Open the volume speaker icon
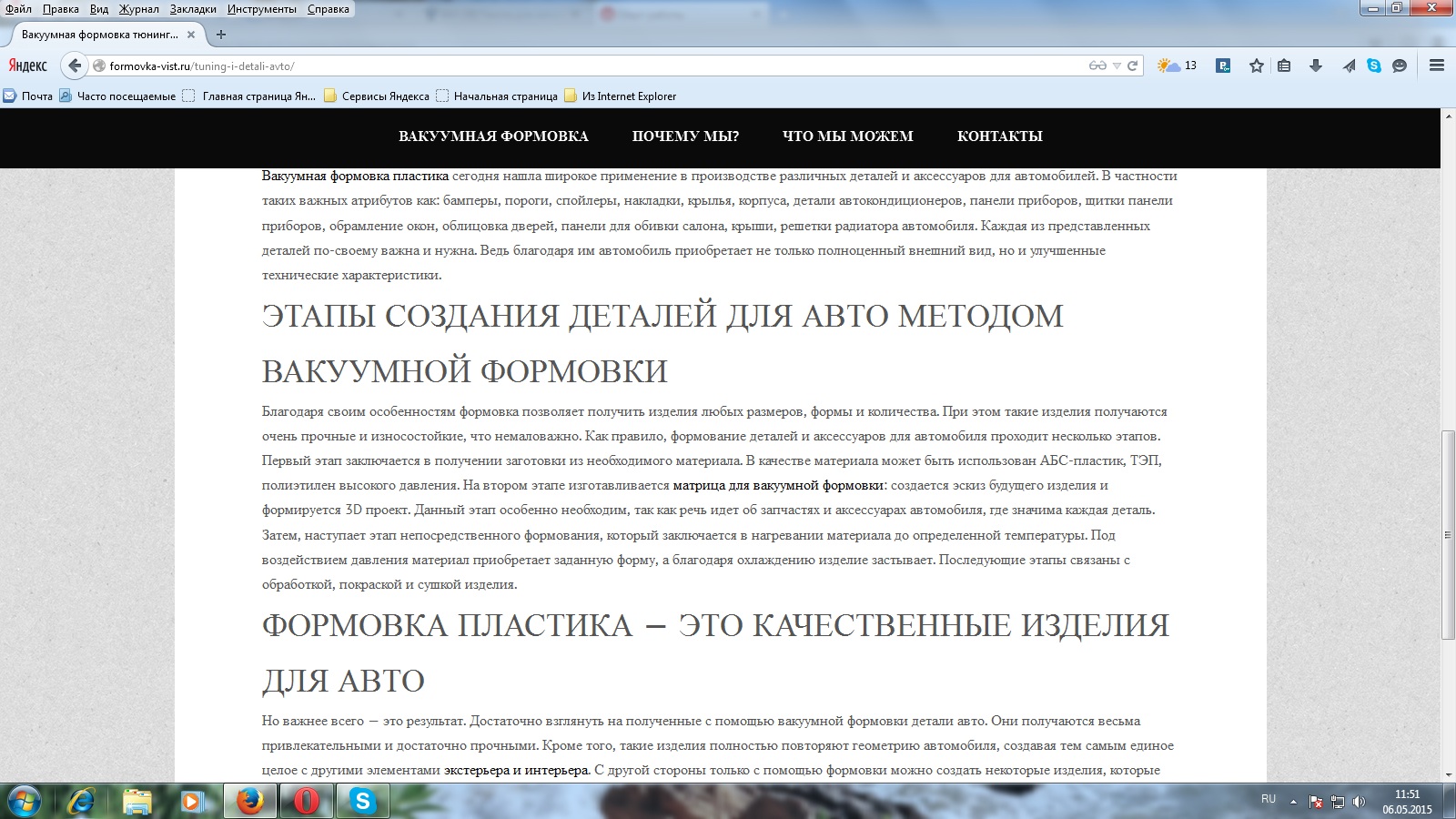1456x819 pixels. [x=1359, y=802]
